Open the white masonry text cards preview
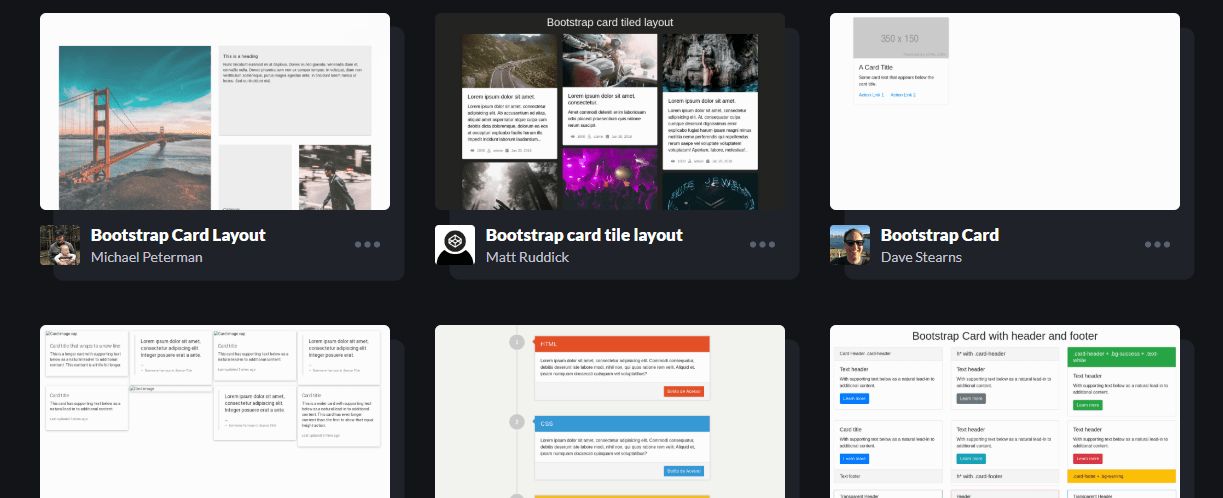The image size is (1223, 498). pos(215,412)
